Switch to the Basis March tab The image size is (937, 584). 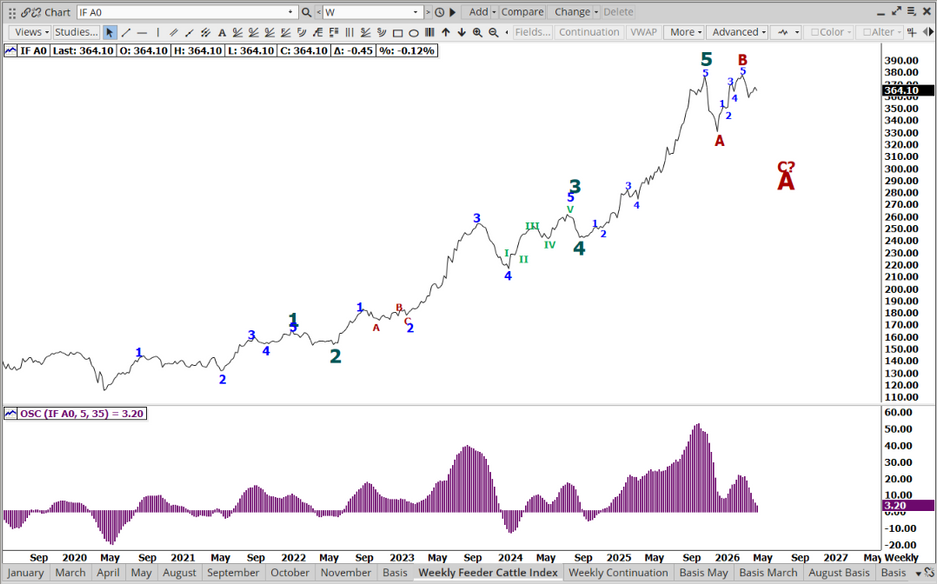(768, 573)
